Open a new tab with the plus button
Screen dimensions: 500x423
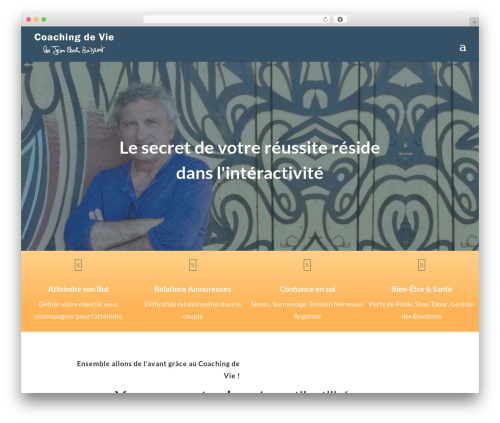[x=474, y=22]
